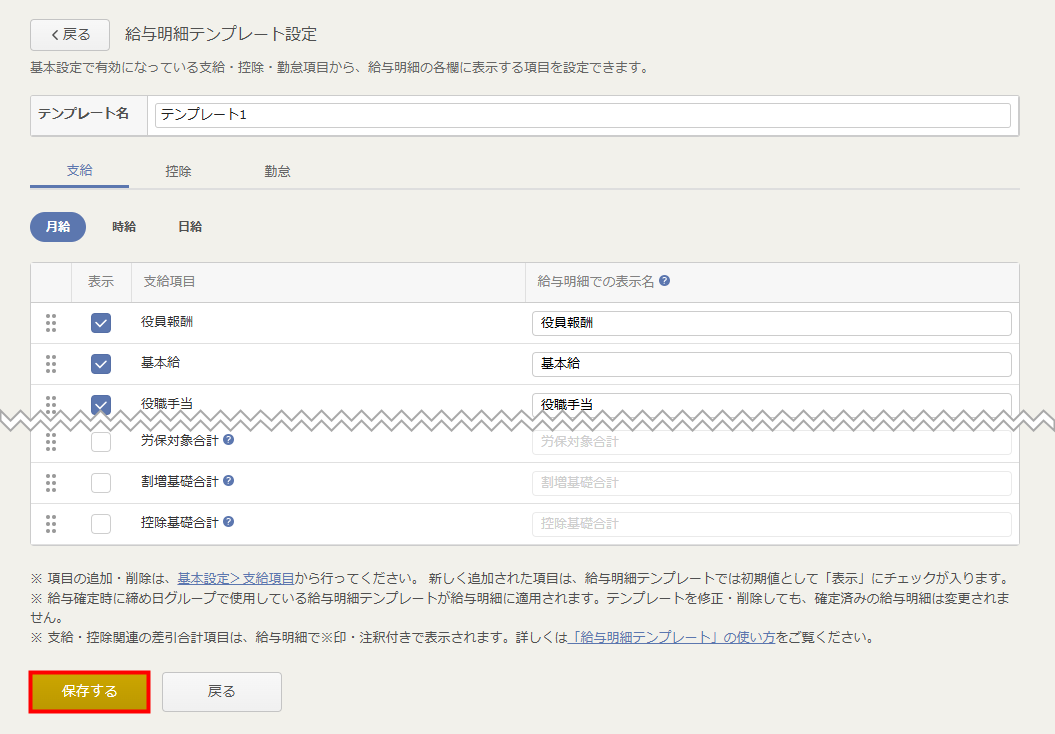Click drag handle for 基本給 row
Screen dimensions: 1055x734
[51, 364]
